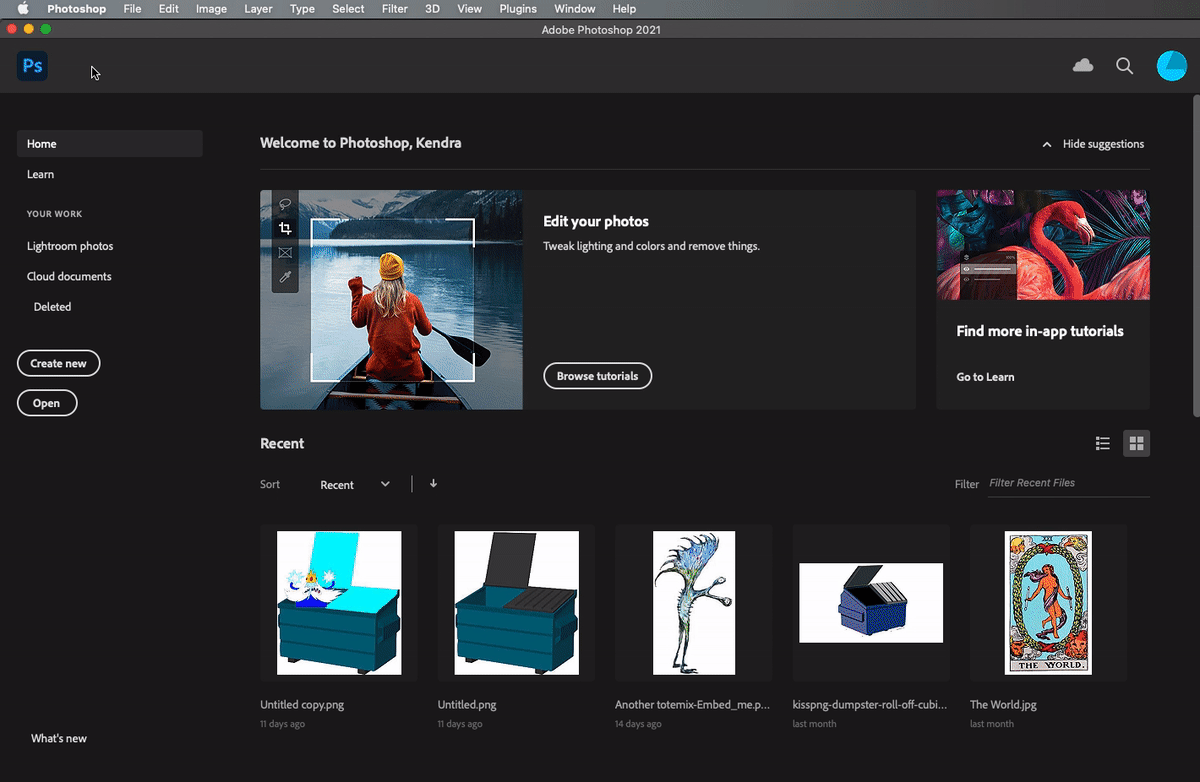
Task: Open the Photoshop application menu
Action: (76, 9)
